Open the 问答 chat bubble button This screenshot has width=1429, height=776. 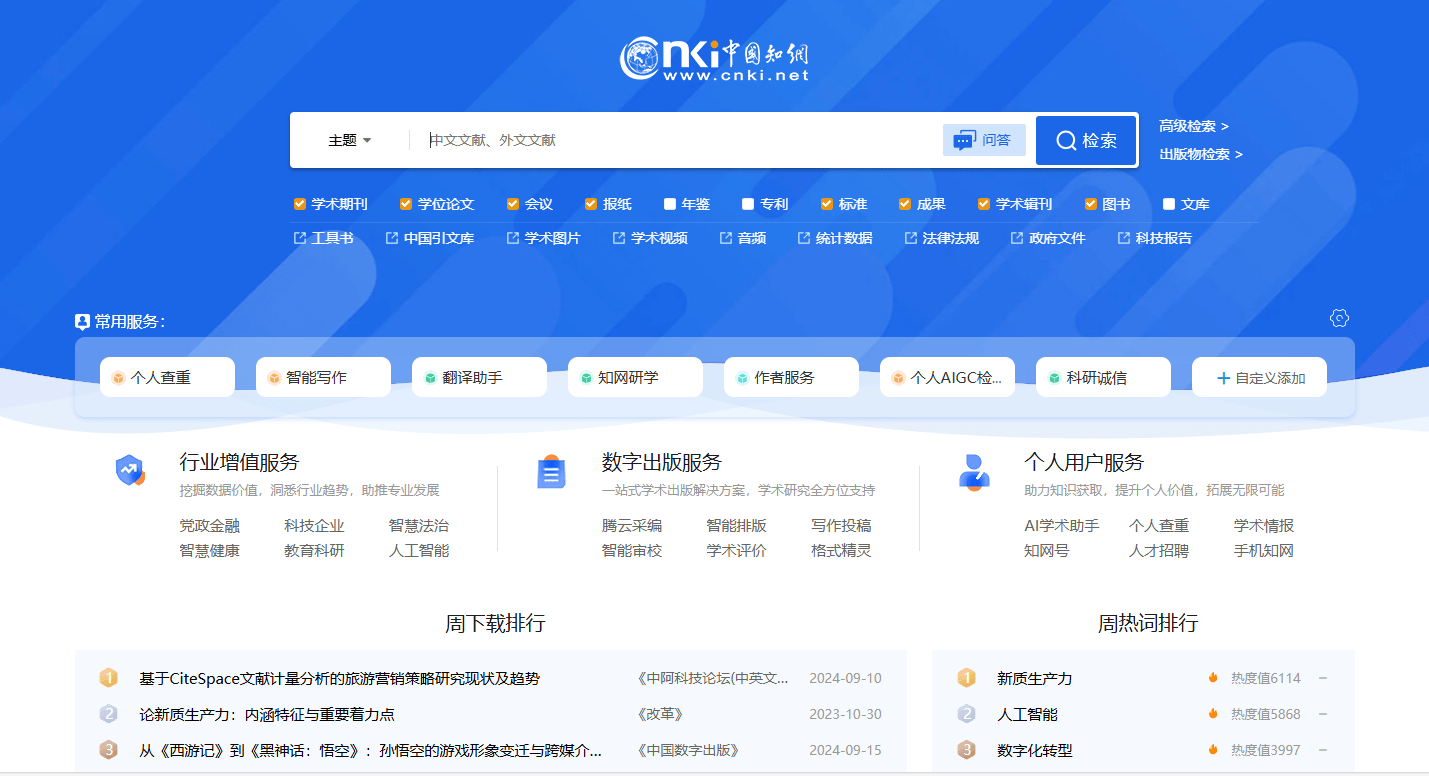coord(984,140)
